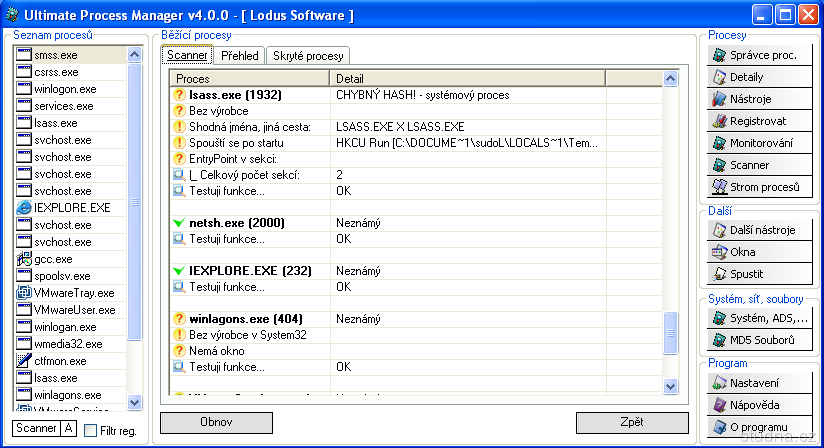This screenshot has width=824, height=448.
Task: Select gcc.exe icon in process list
Action: point(24,259)
